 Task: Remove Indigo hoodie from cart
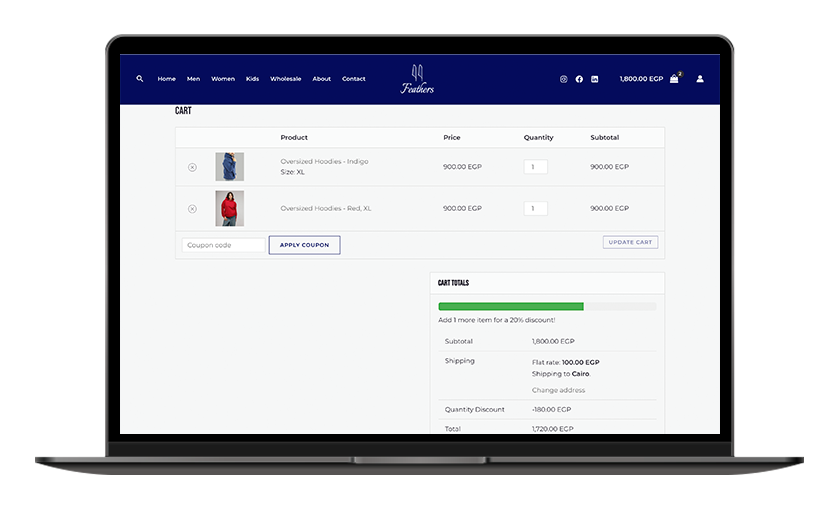(x=192, y=167)
